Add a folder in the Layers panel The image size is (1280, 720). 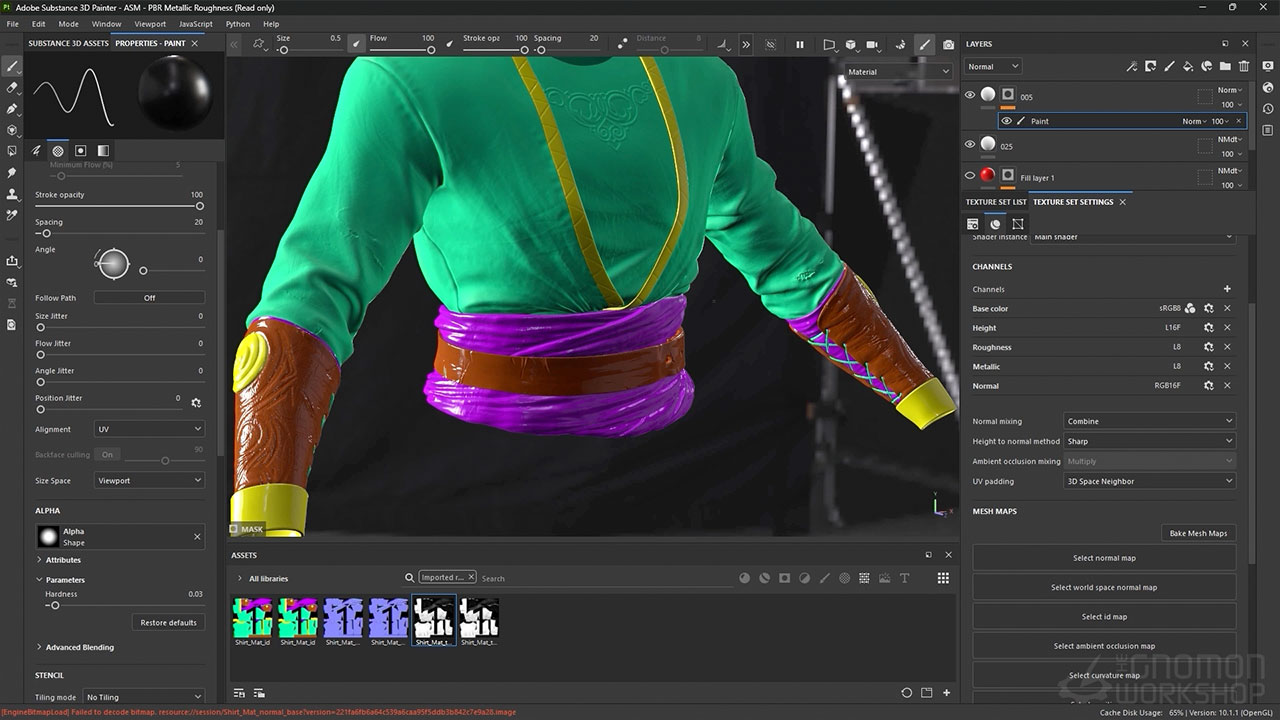pyautogui.click(x=1225, y=67)
